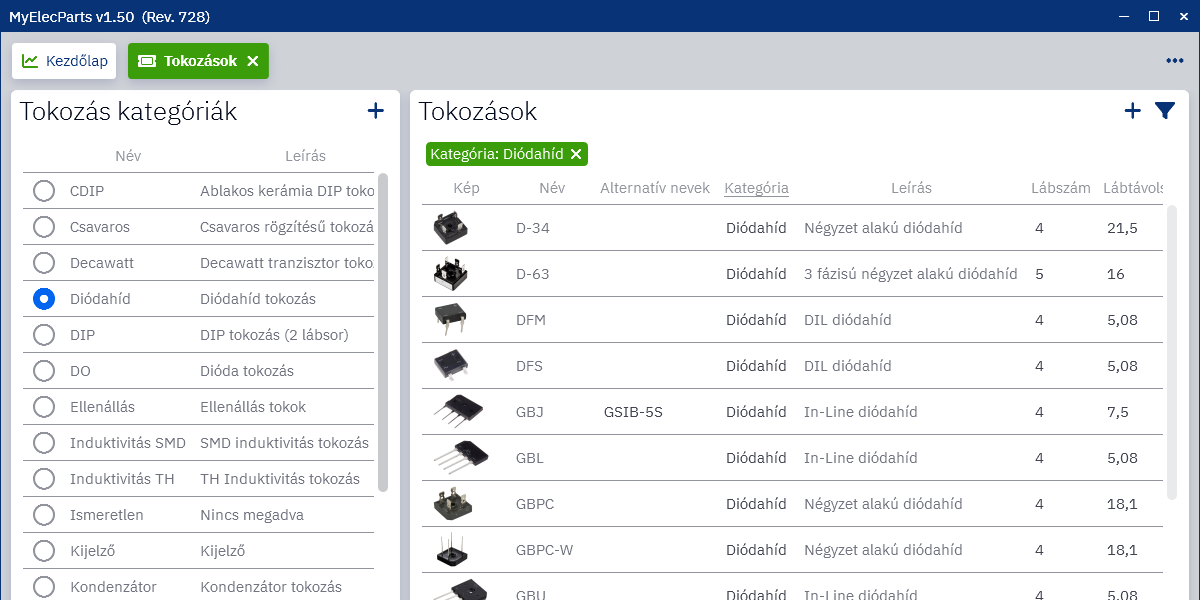Sort packages by Lábszám column header
Viewport: 1200px width, 600px height.
[x=1060, y=188]
